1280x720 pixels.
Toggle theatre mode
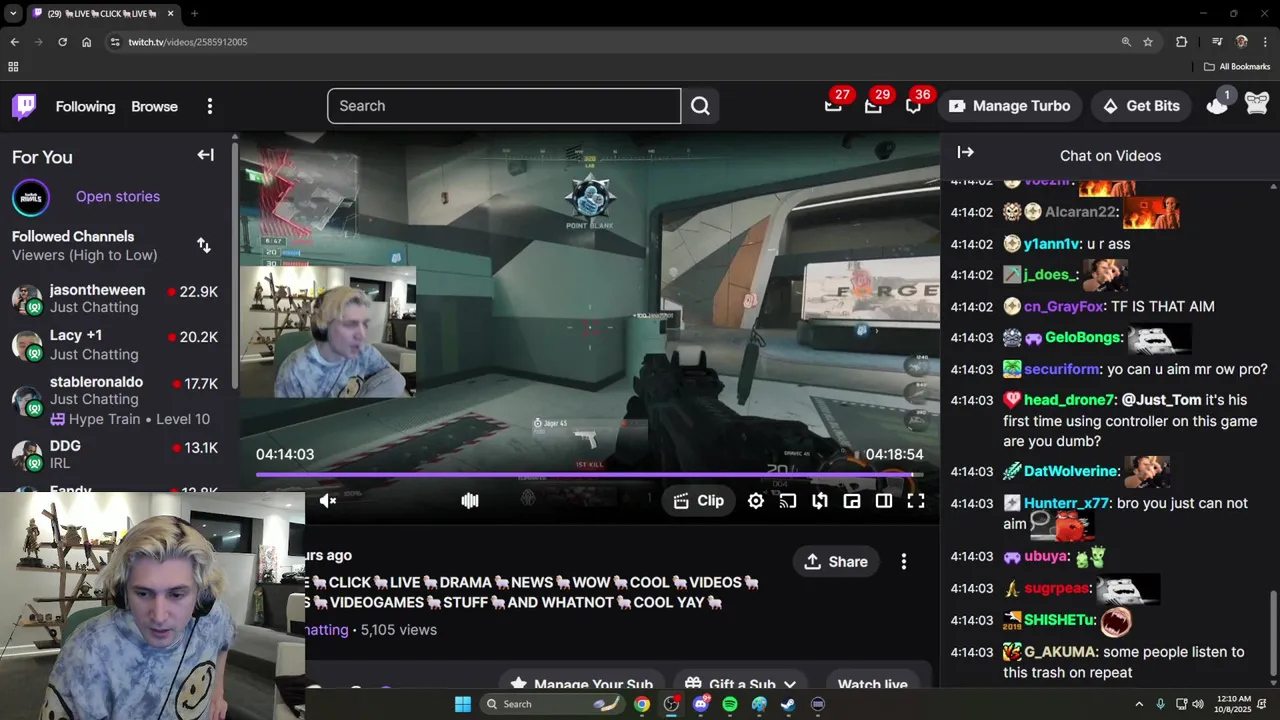(x=884, y=501)
